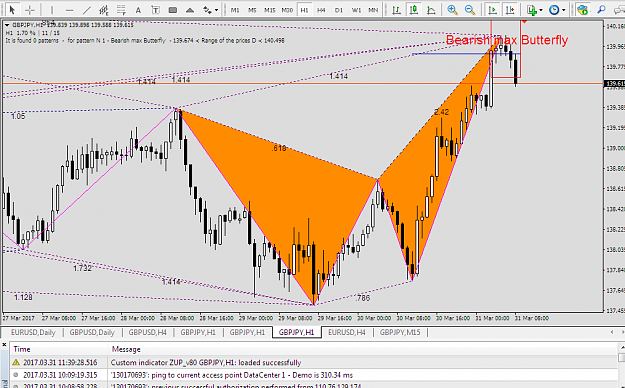Image resolution: width=625 pixels, height=388 pixels.
Task: Select the Equidistant channel tool
Action: pyautogui.click(x=104, y=10)
